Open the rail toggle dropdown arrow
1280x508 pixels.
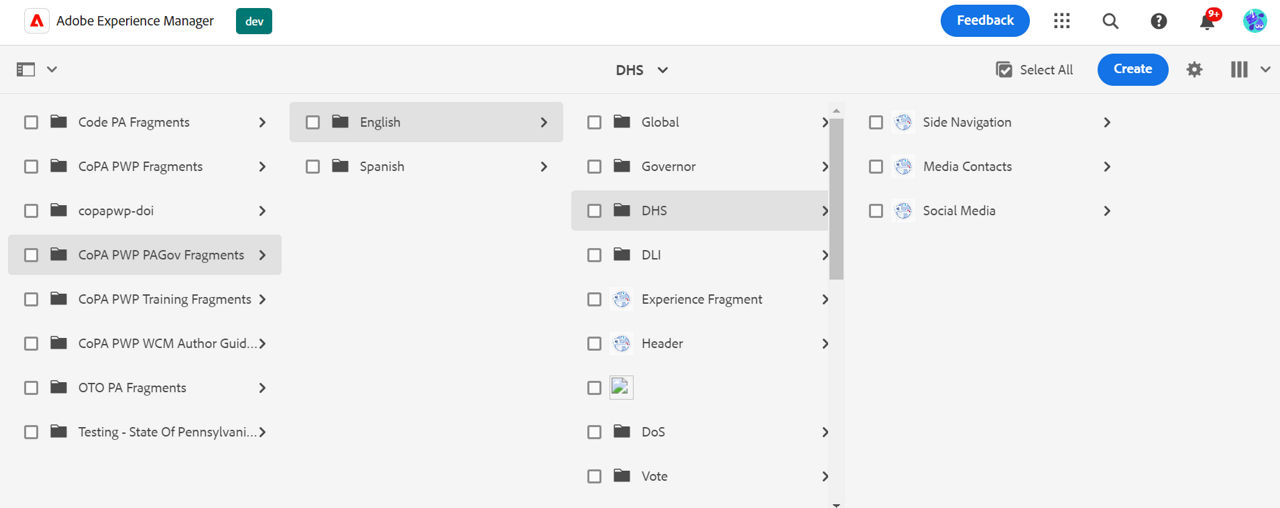52,70
